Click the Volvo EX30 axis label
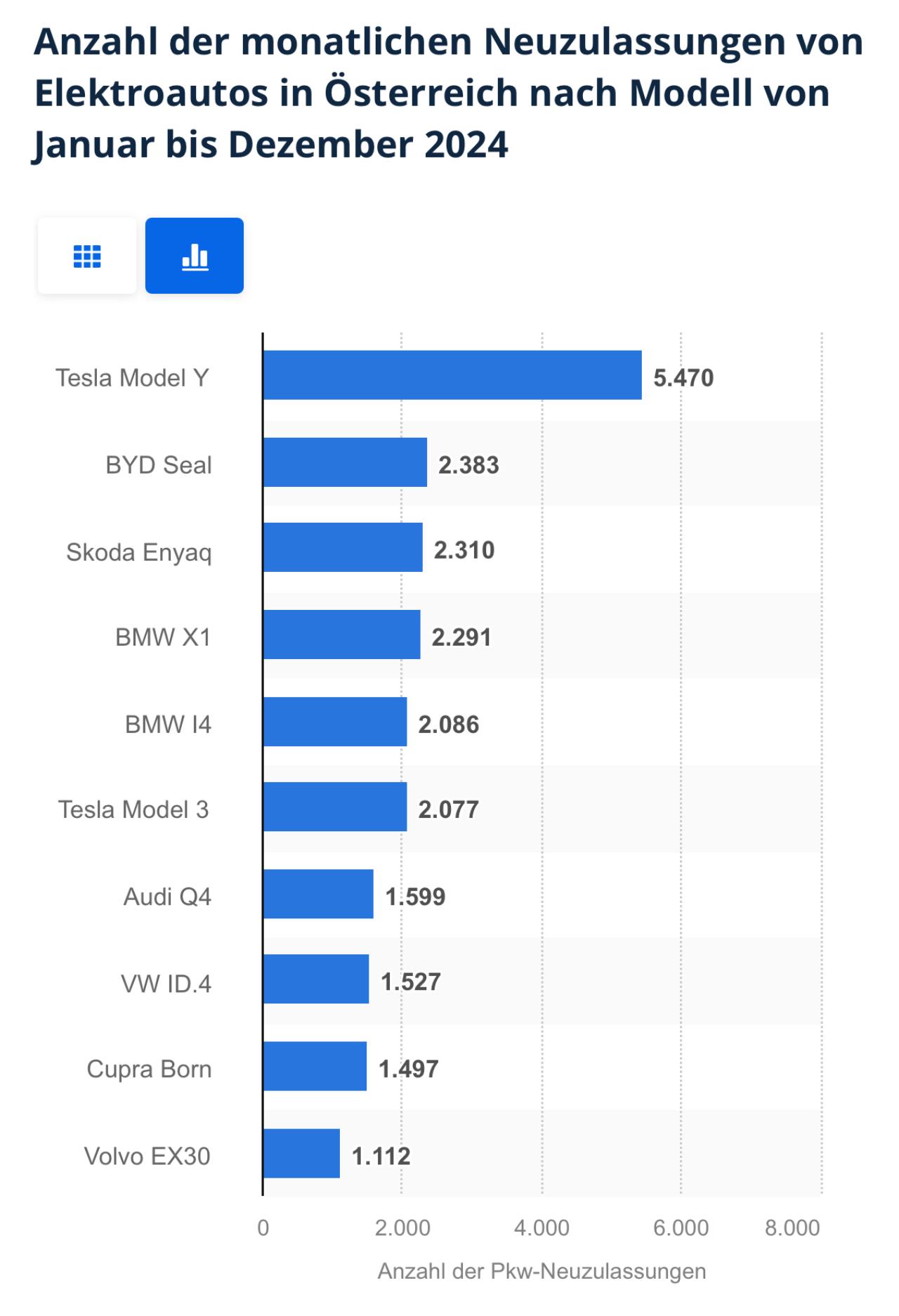This screenshot has height=1316, width=899. (x=147, y=1156)
